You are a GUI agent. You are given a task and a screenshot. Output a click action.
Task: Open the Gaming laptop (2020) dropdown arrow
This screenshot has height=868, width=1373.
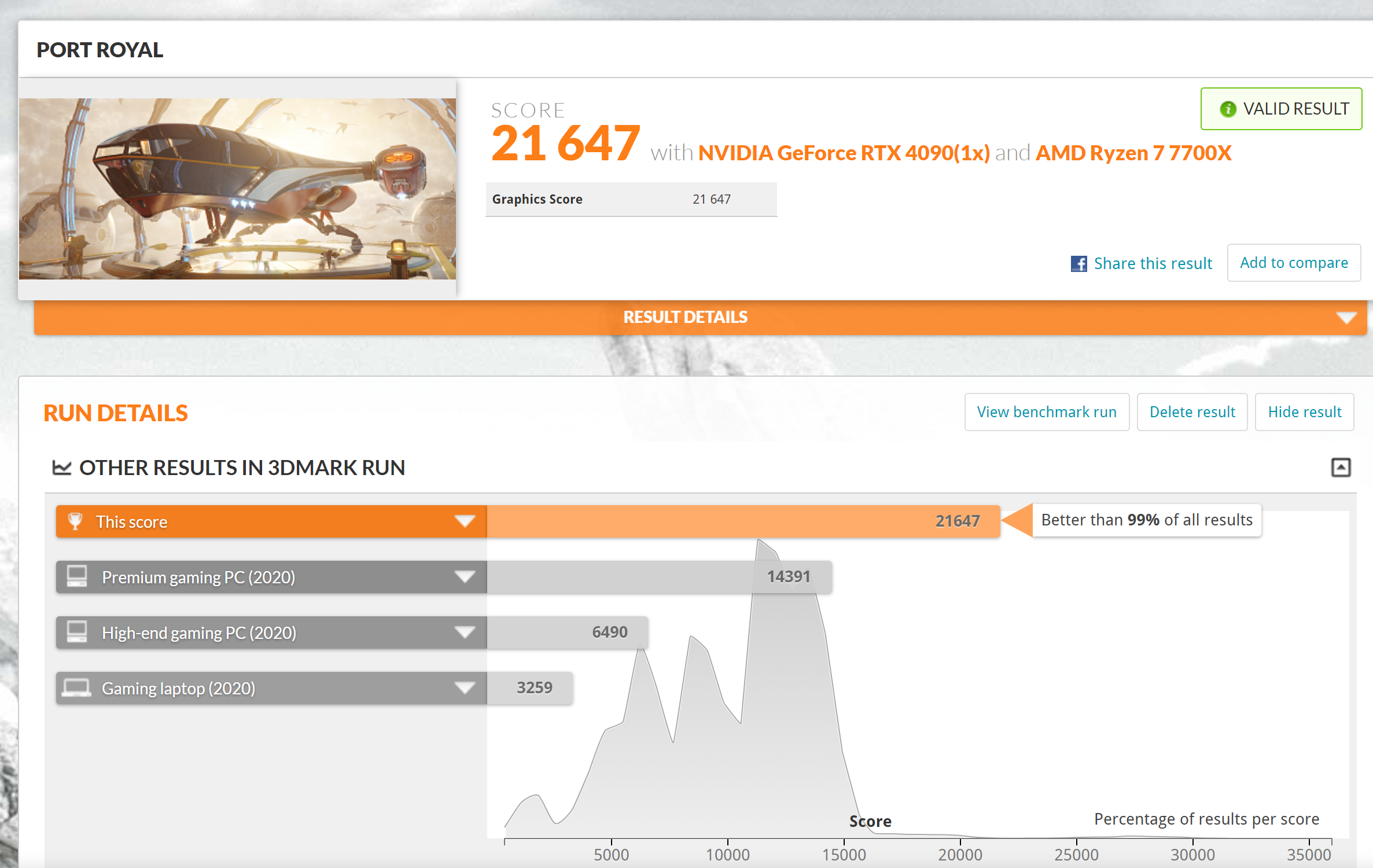465,688
